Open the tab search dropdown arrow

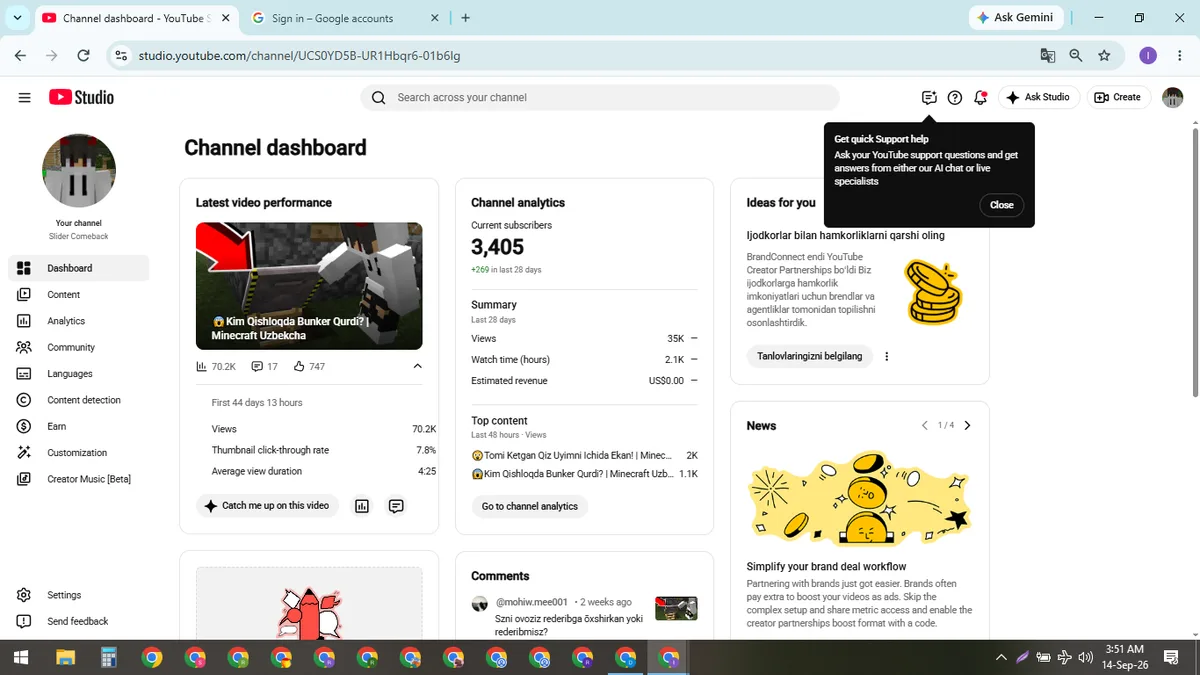click(x=17, y=18)
